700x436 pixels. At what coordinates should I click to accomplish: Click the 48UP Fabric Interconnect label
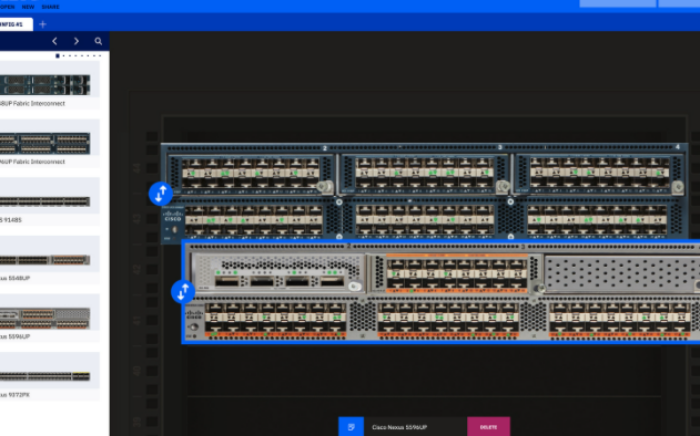click(32, 104)
